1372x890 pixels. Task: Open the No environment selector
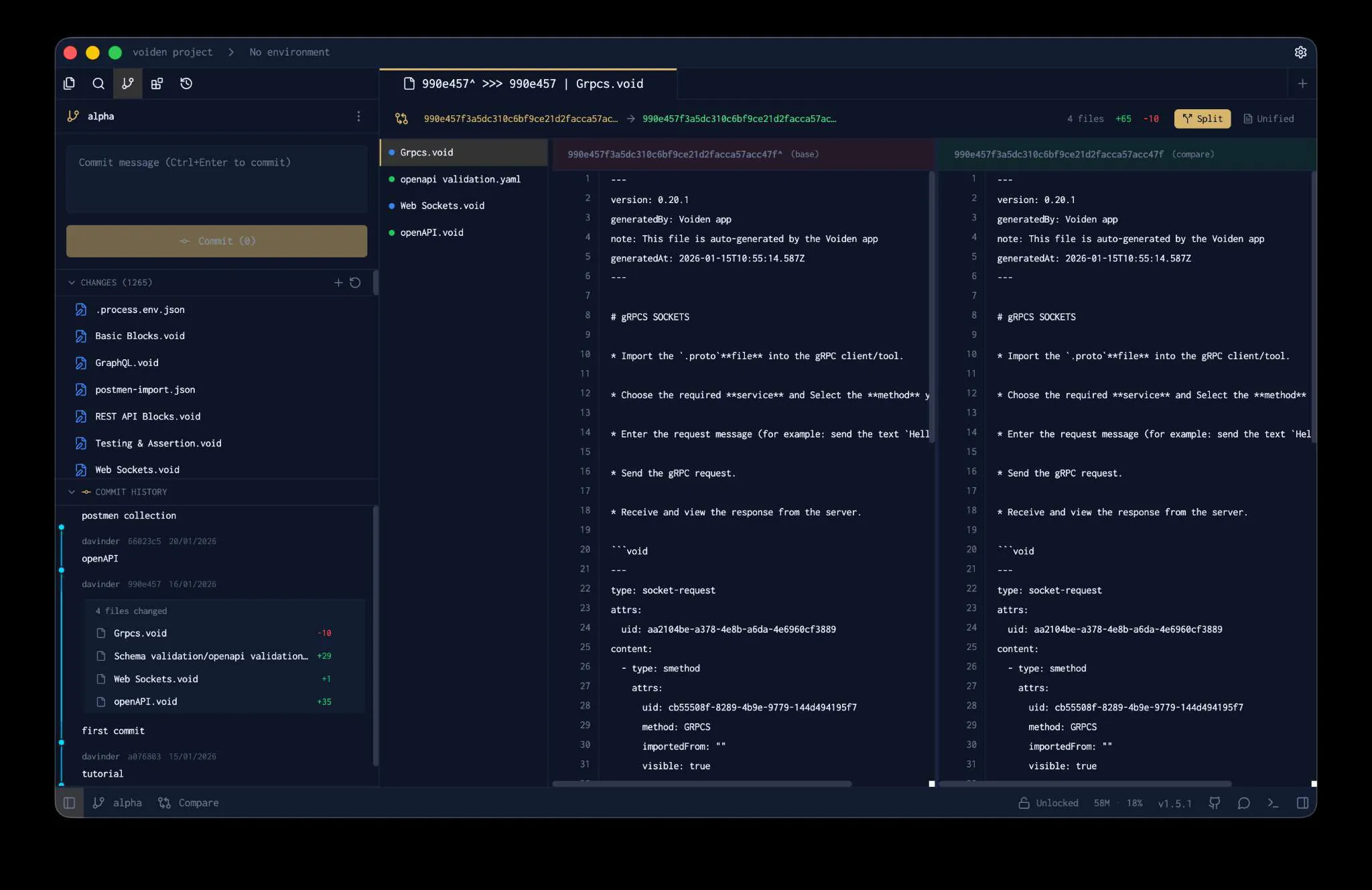(289, 52)
